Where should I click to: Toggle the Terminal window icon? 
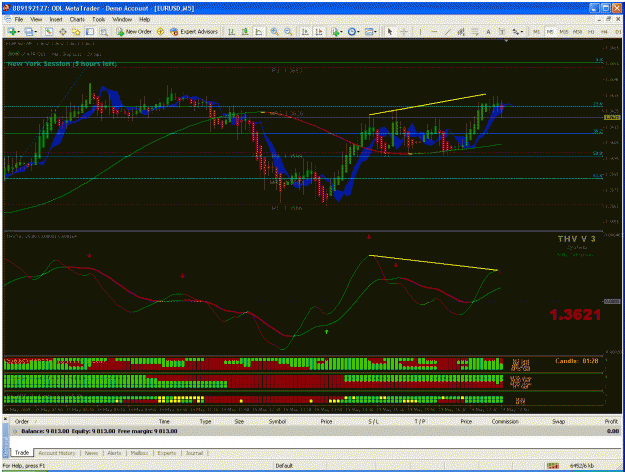(90, 31)
